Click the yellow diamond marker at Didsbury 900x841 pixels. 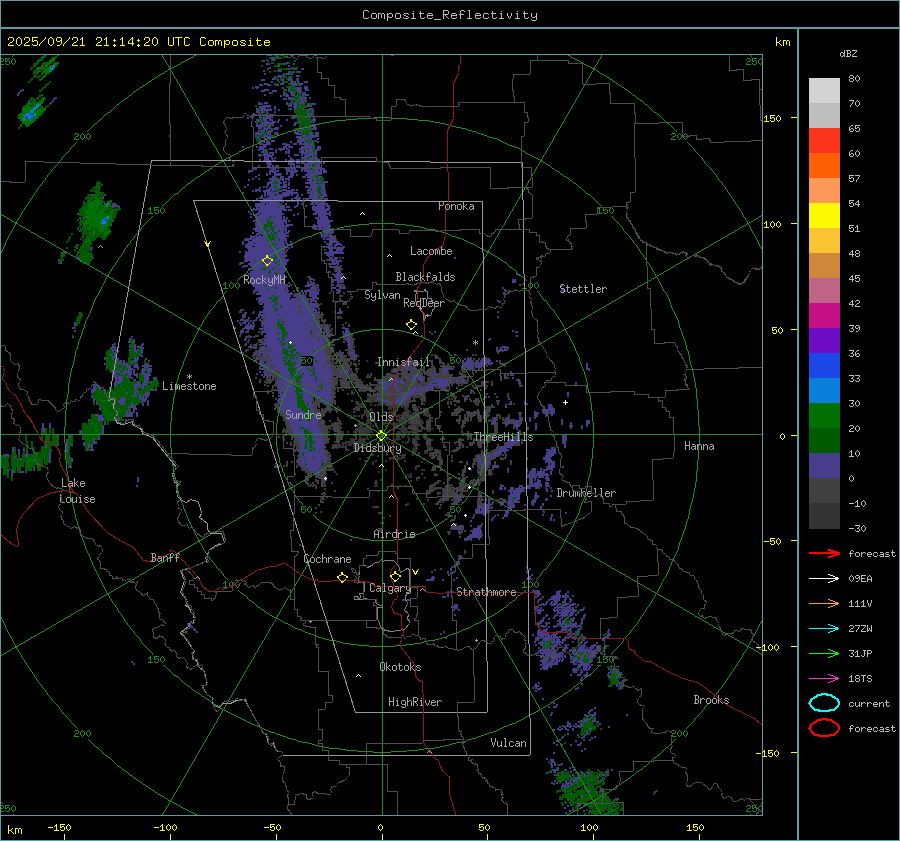coord(381,435)
